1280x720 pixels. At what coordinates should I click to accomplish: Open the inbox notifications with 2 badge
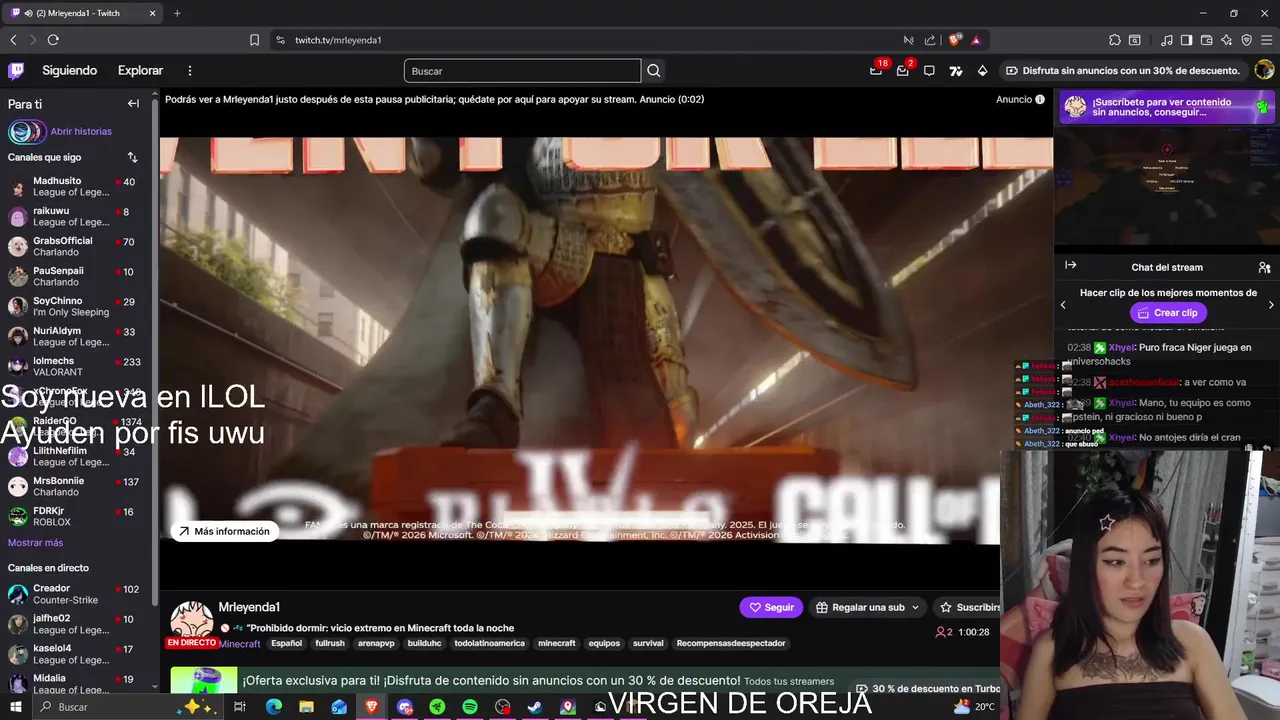tap(903, 70)
